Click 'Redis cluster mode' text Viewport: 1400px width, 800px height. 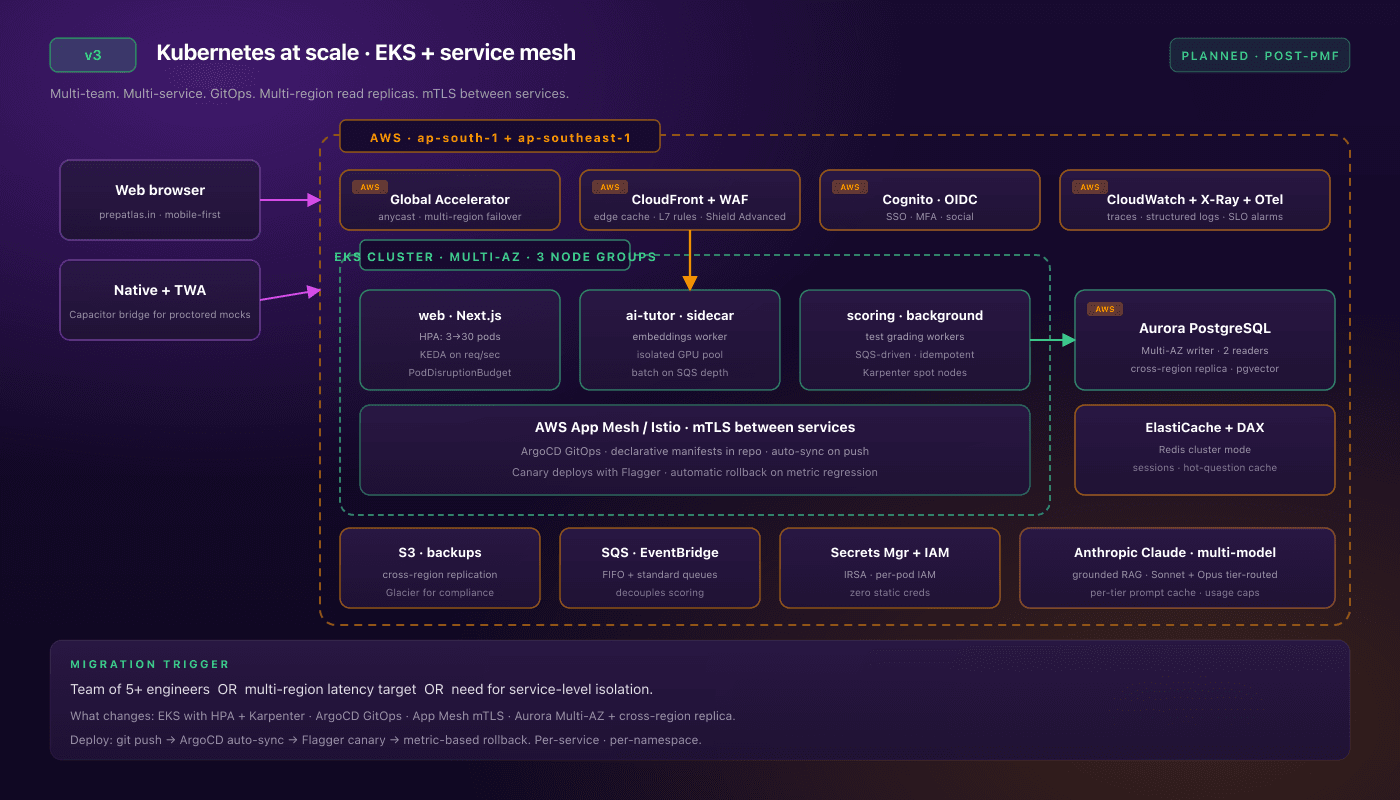1205,449
